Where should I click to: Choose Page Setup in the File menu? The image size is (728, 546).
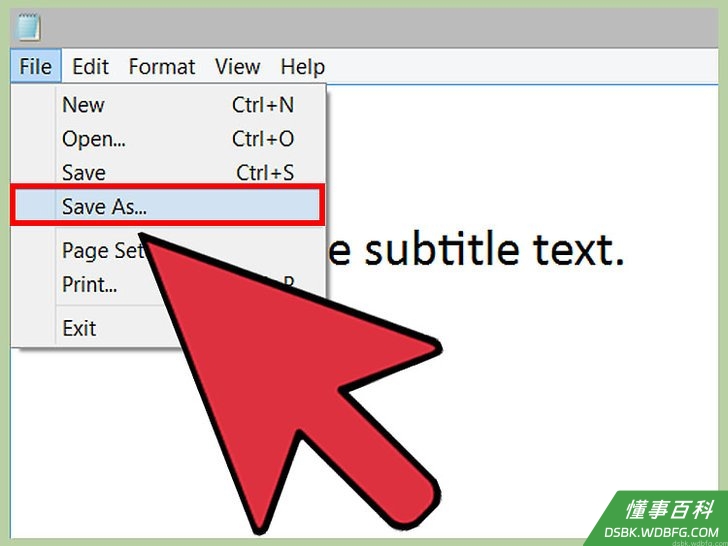point(103,251)
